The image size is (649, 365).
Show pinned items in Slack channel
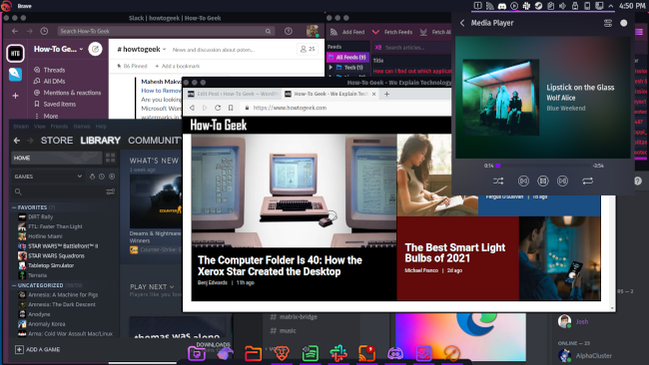(132, 66)
